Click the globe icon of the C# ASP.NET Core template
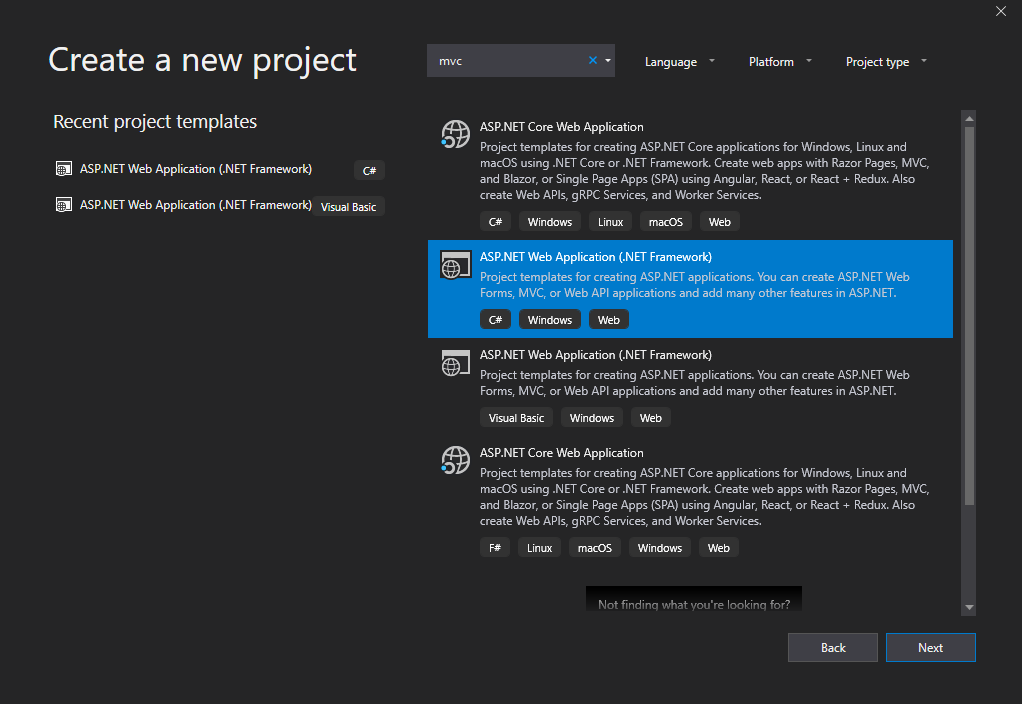This screenshot has height=704, width=1022. [x=455, y=134]
